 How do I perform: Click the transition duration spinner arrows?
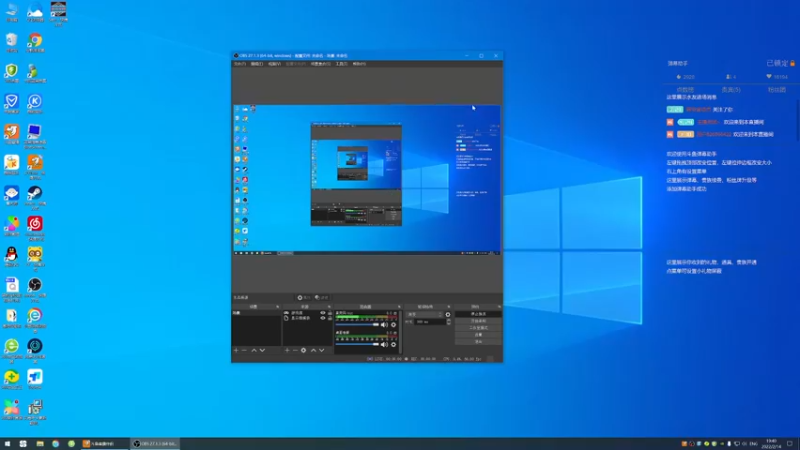(x=448, y=322)
